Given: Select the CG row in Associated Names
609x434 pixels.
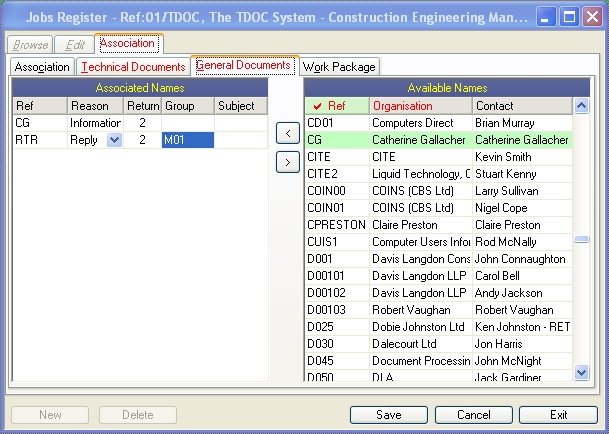Looking at the screenshot, I should click(140, 123).
